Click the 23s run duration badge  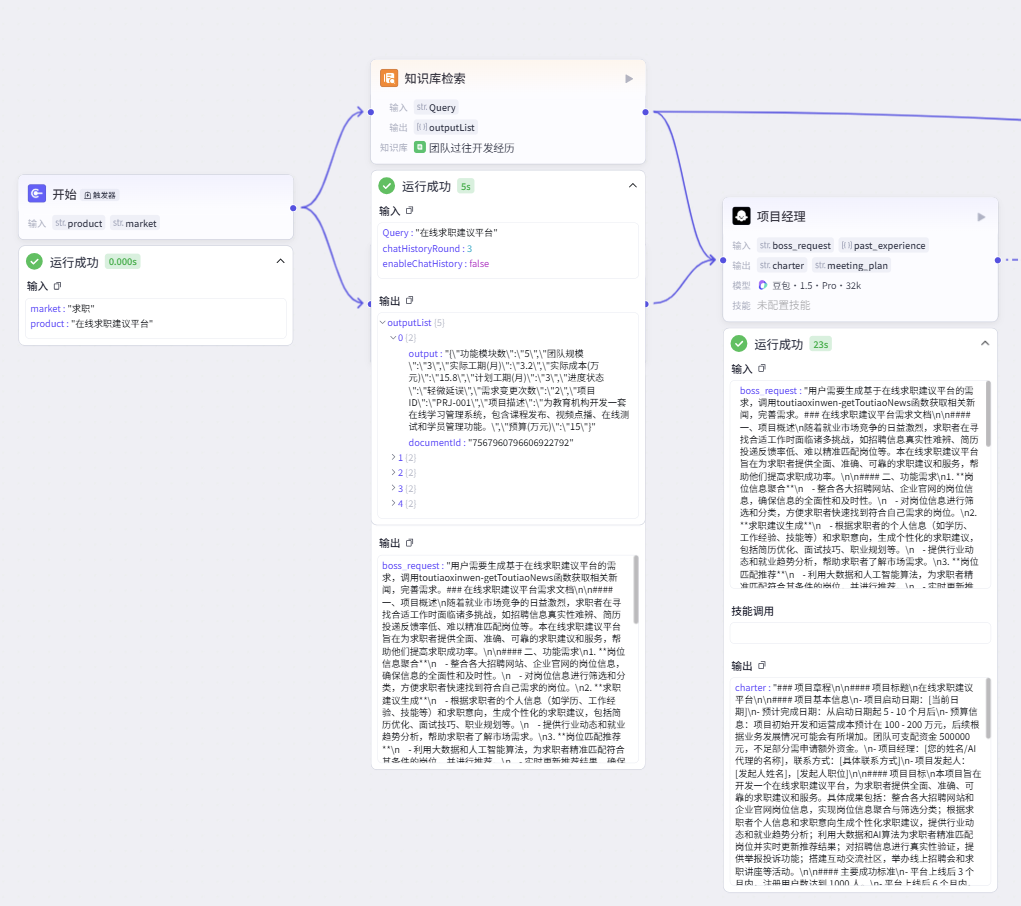(x=820, y=344)
